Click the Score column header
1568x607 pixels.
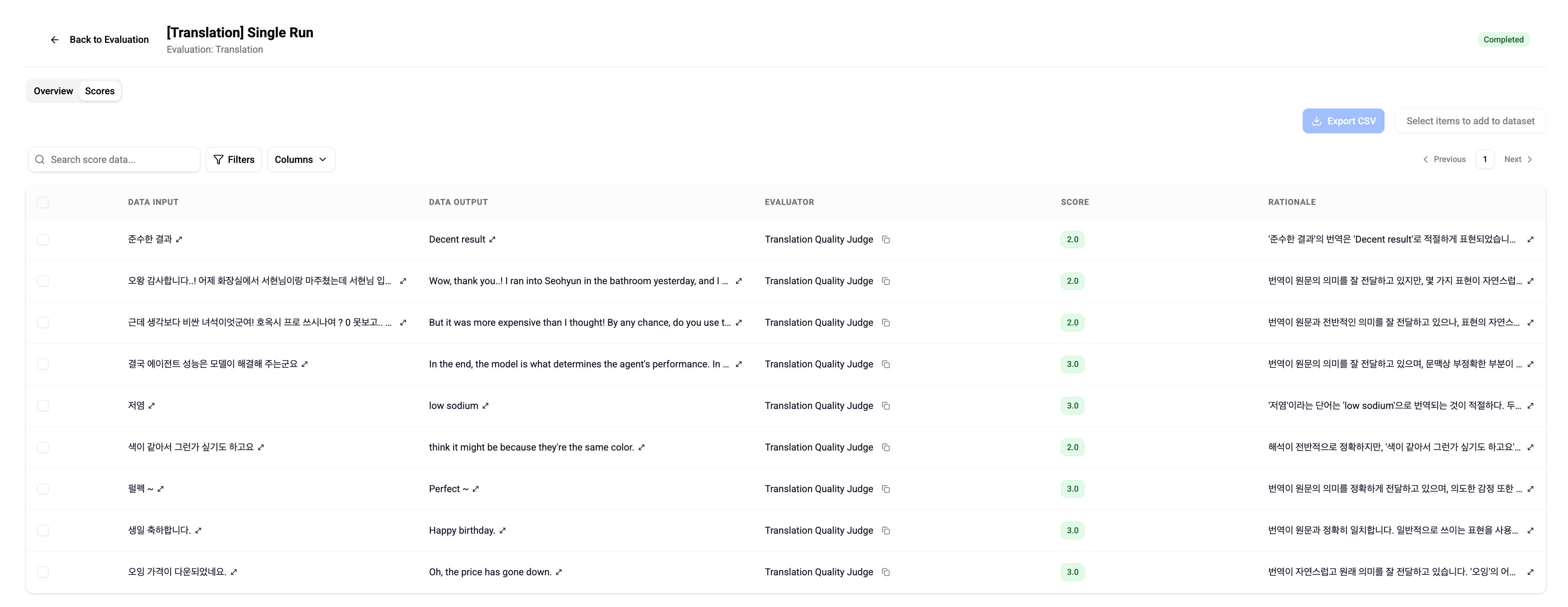(1074, 202)
